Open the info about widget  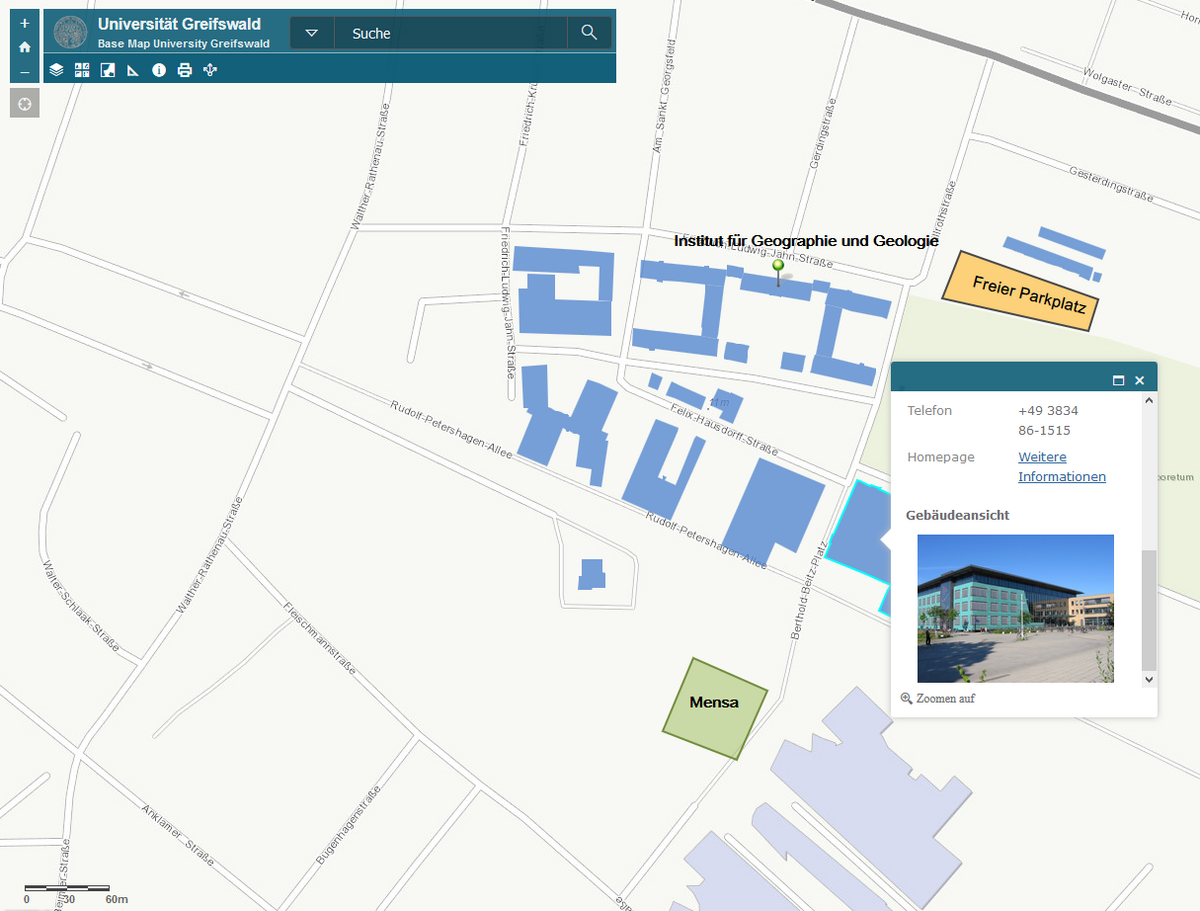click(x=158, y=70)
